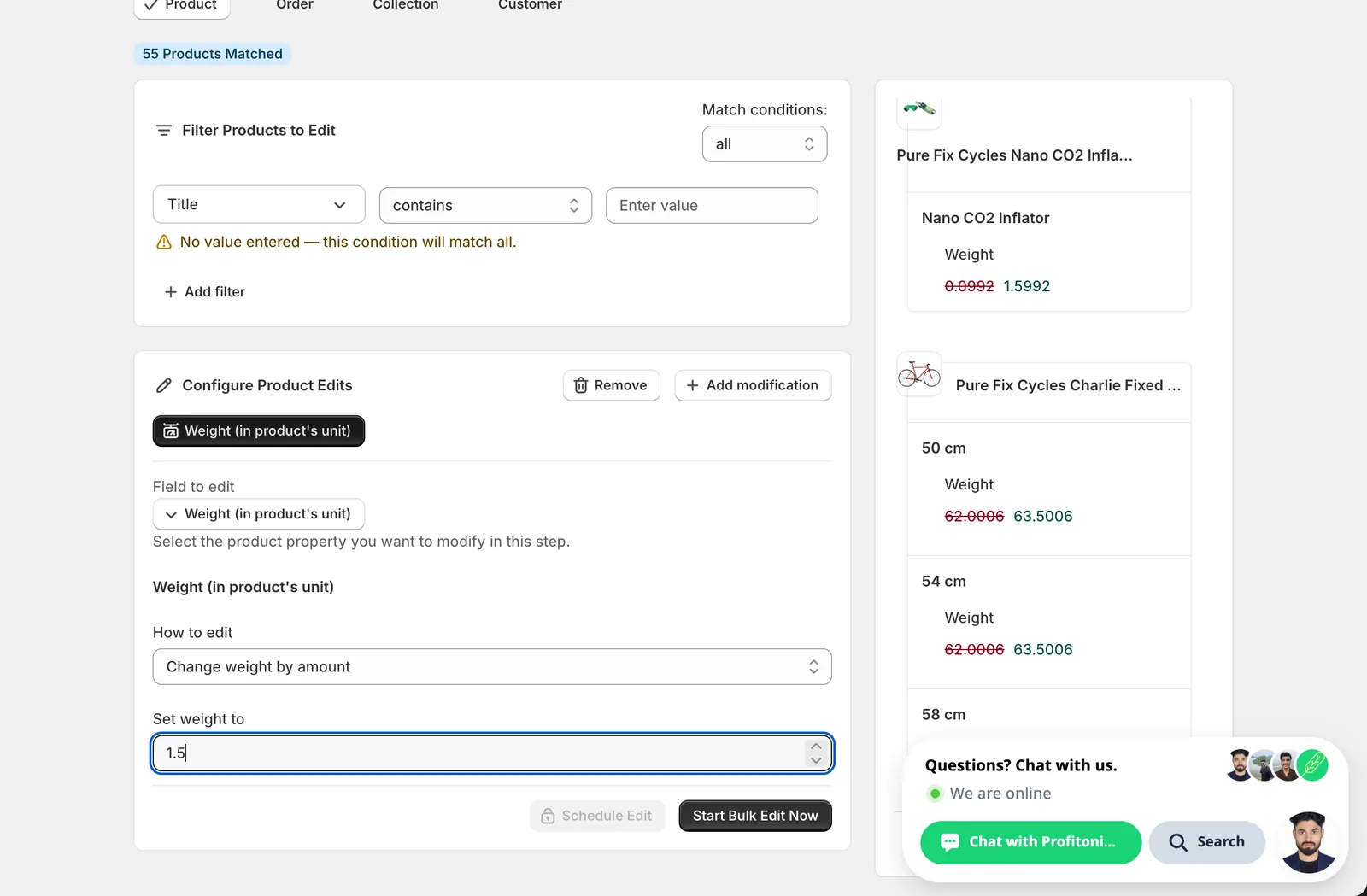
Task: Click the locked Schedule Edit button
Action: (x=597, y=816)
